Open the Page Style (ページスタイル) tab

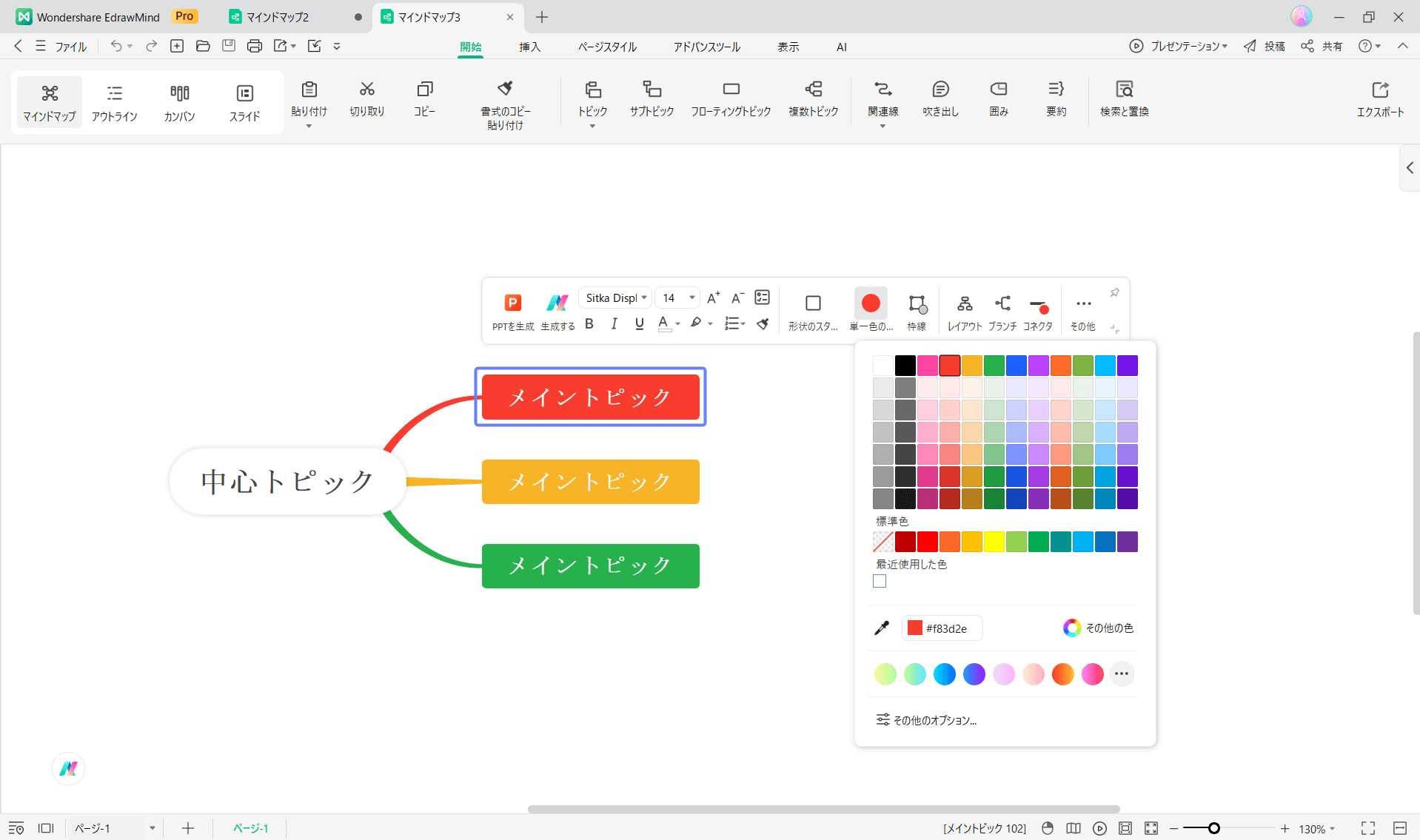(x=607, y=47)
